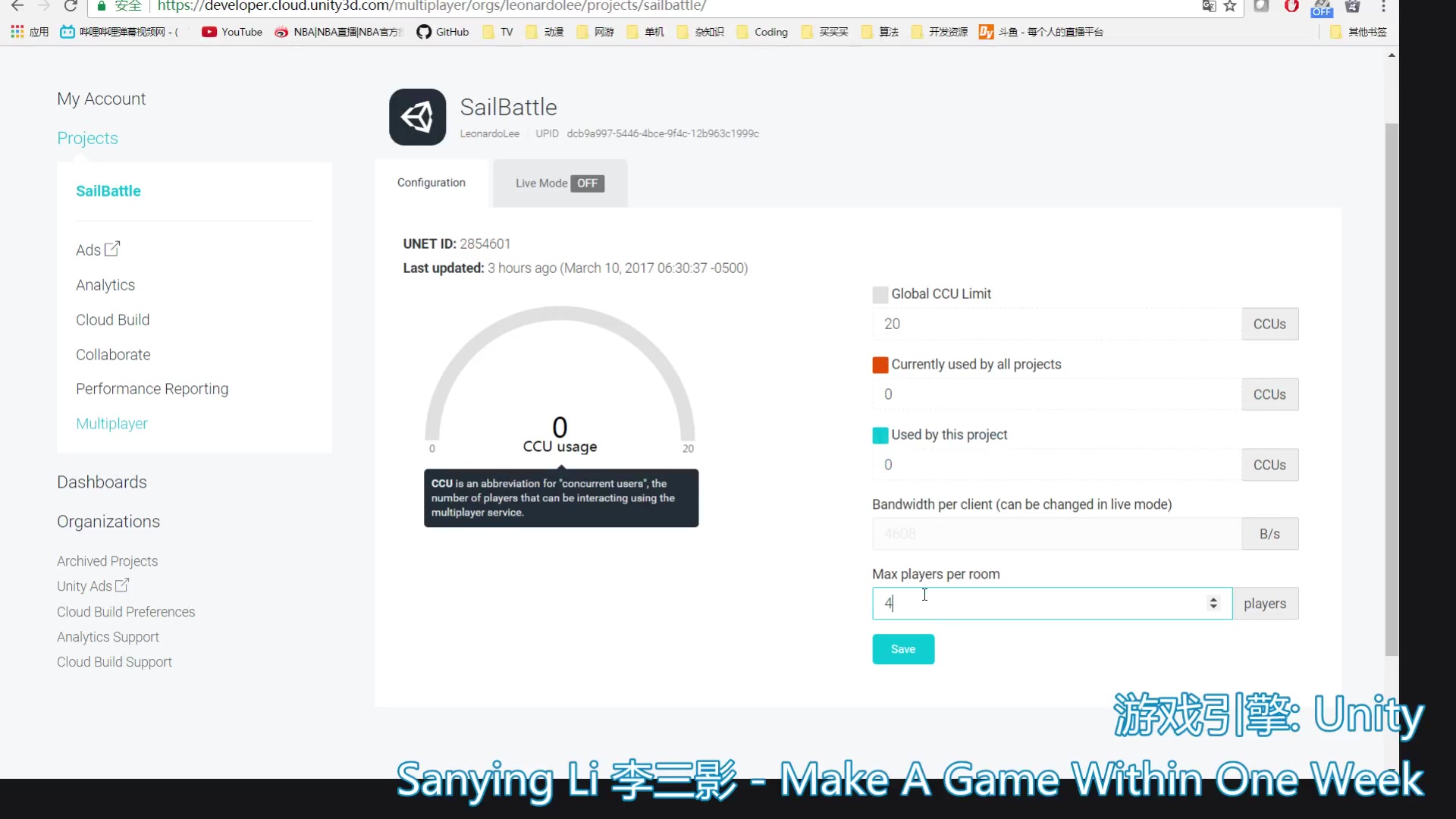The height and width of the screenshot is (819, 1456).
Task: Click the browser reload icon
Action: coord(71,6)
